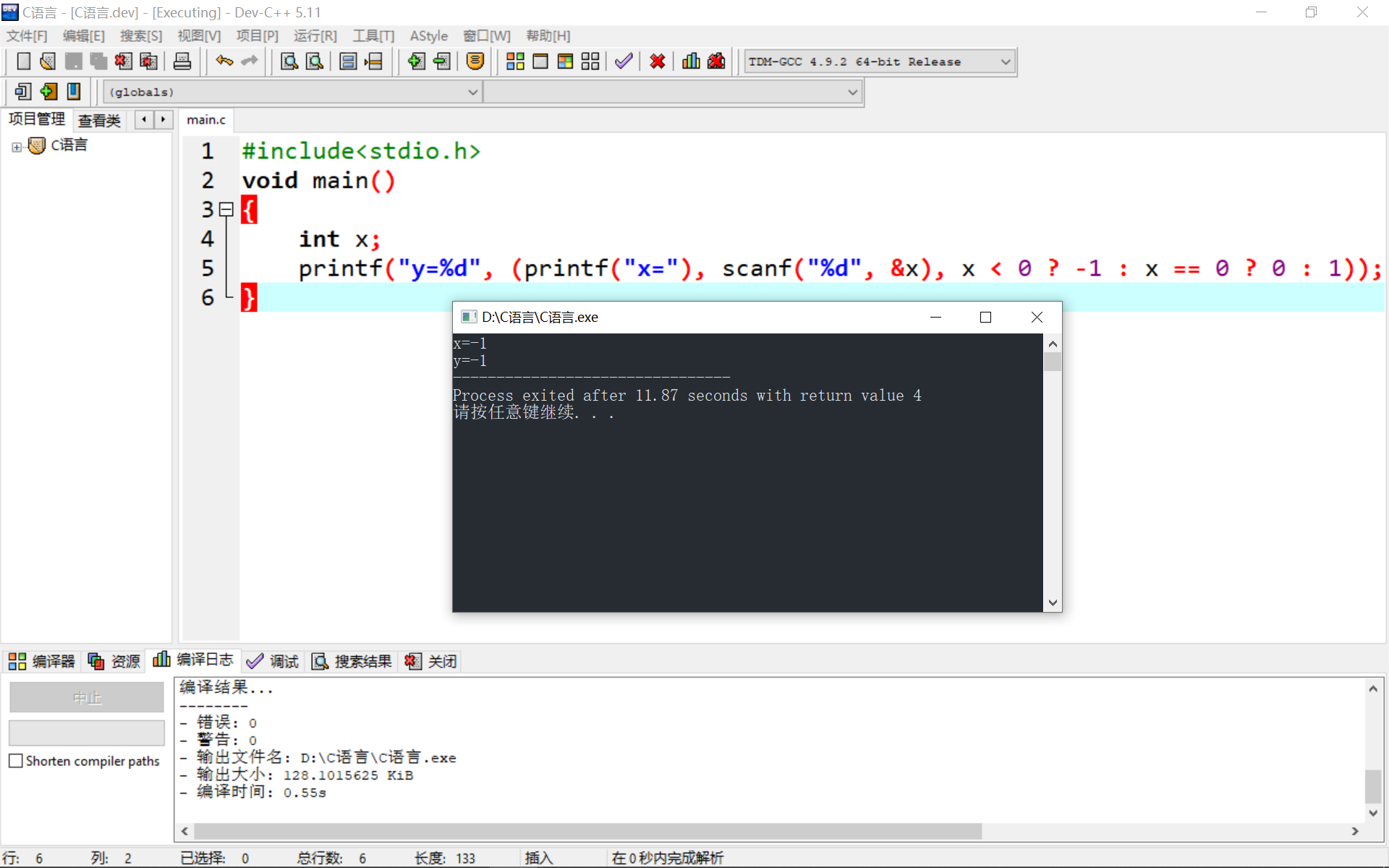1389x868 pixels.
Task: Click the New file toolbar icon
Action: pos(23,61)
